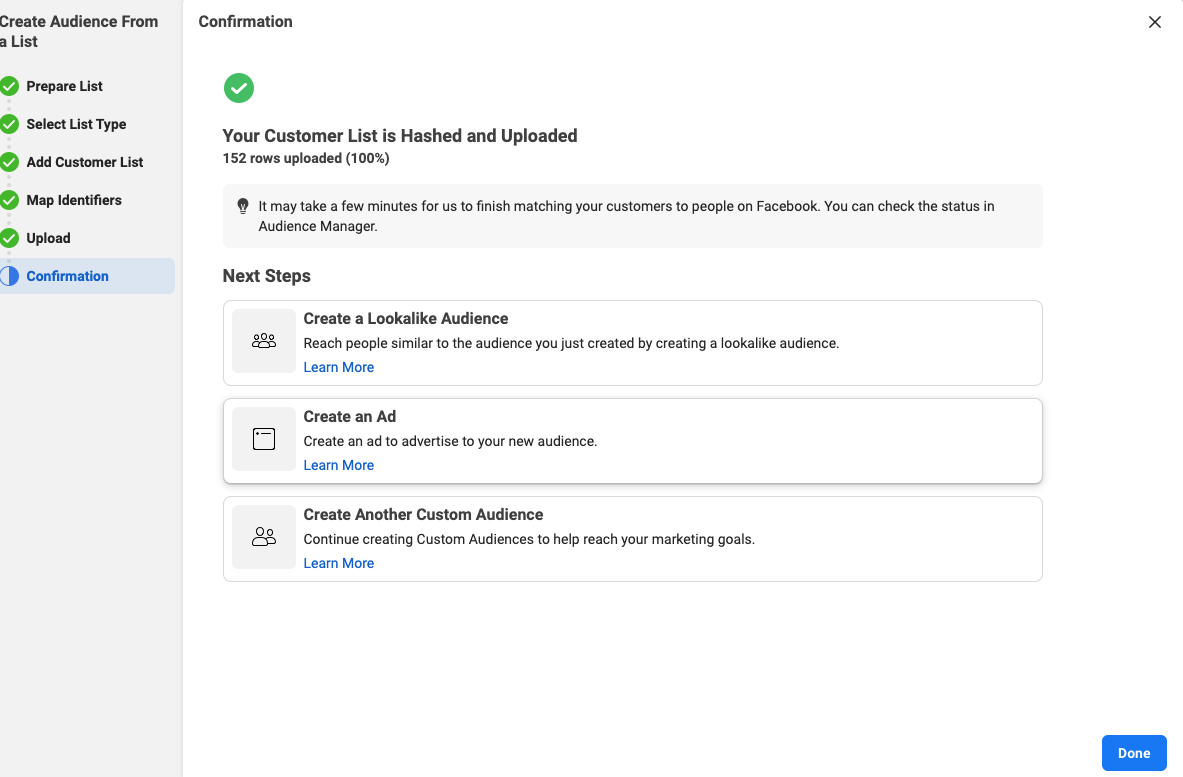Open Learn More under Another Custom Audience

339,564
